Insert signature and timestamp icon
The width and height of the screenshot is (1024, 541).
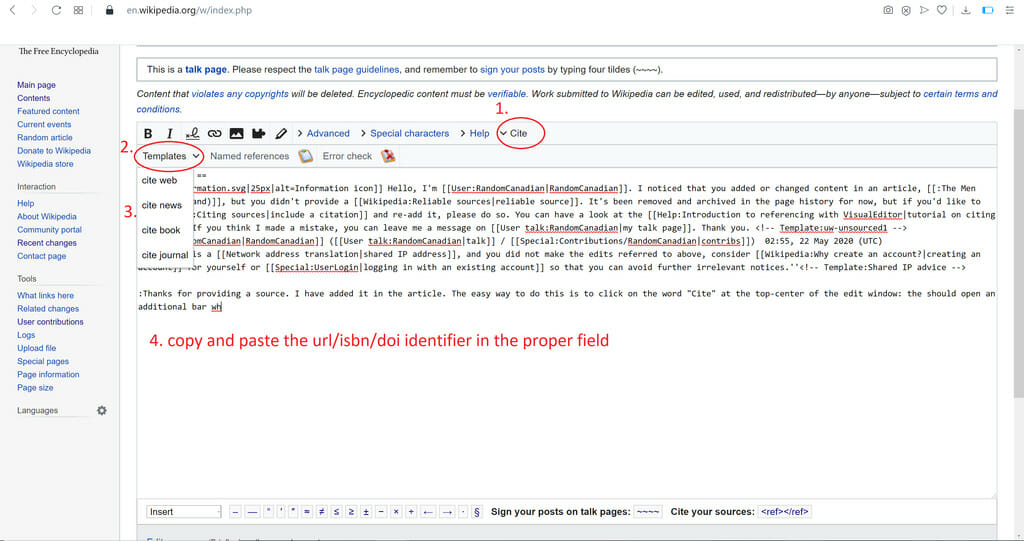[x=191, y=134]
